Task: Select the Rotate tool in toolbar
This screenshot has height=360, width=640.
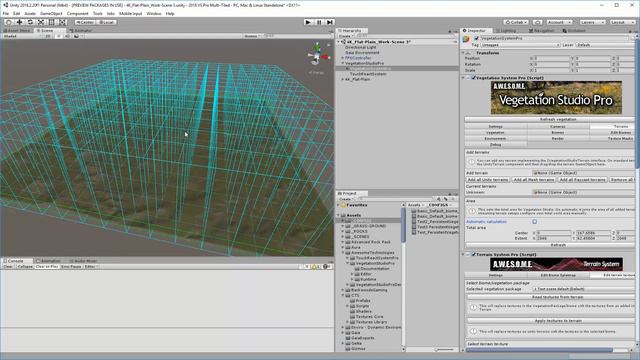Action: (x=30, y=22)
